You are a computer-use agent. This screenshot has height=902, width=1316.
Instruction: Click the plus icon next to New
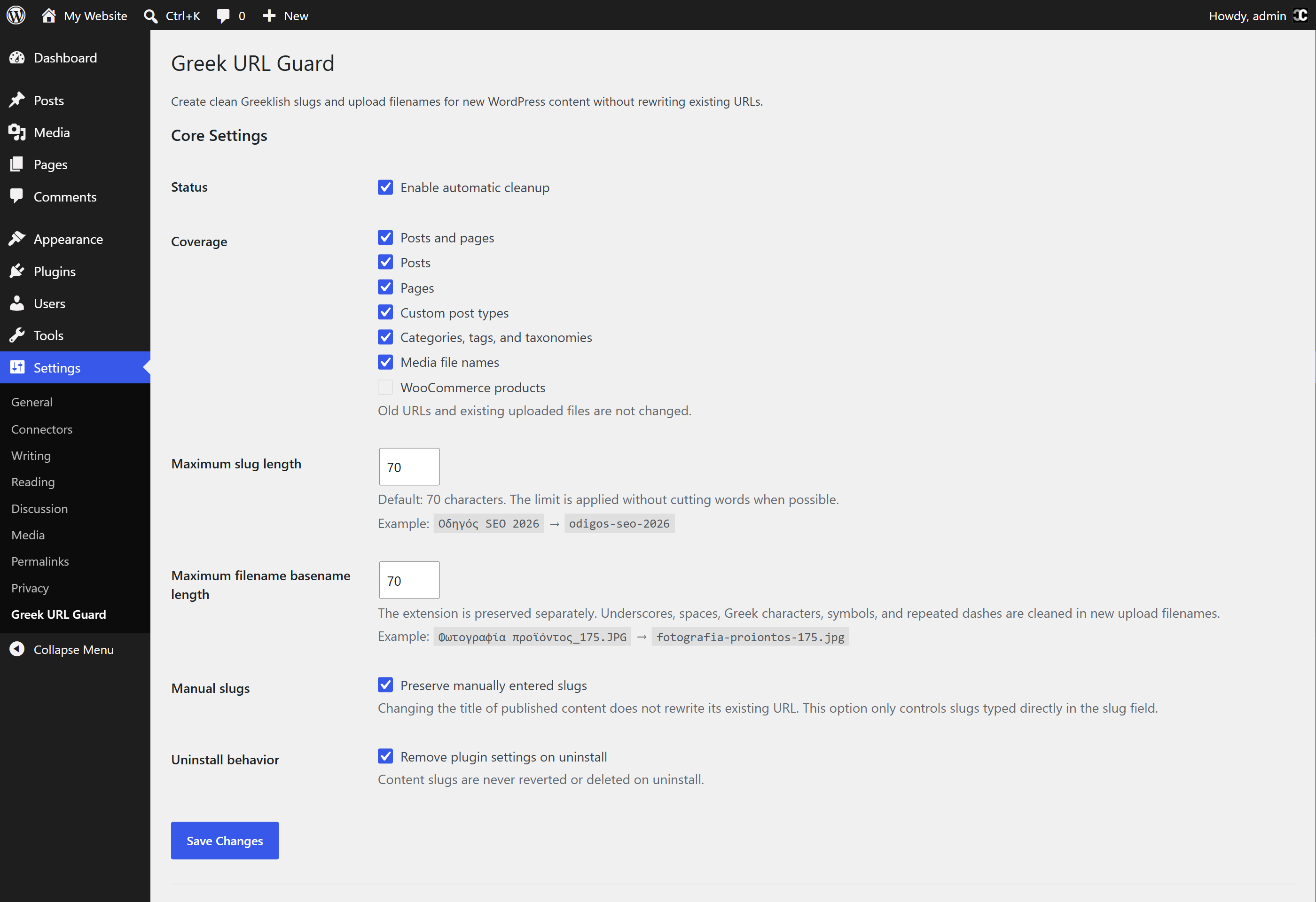coord(269,16)
